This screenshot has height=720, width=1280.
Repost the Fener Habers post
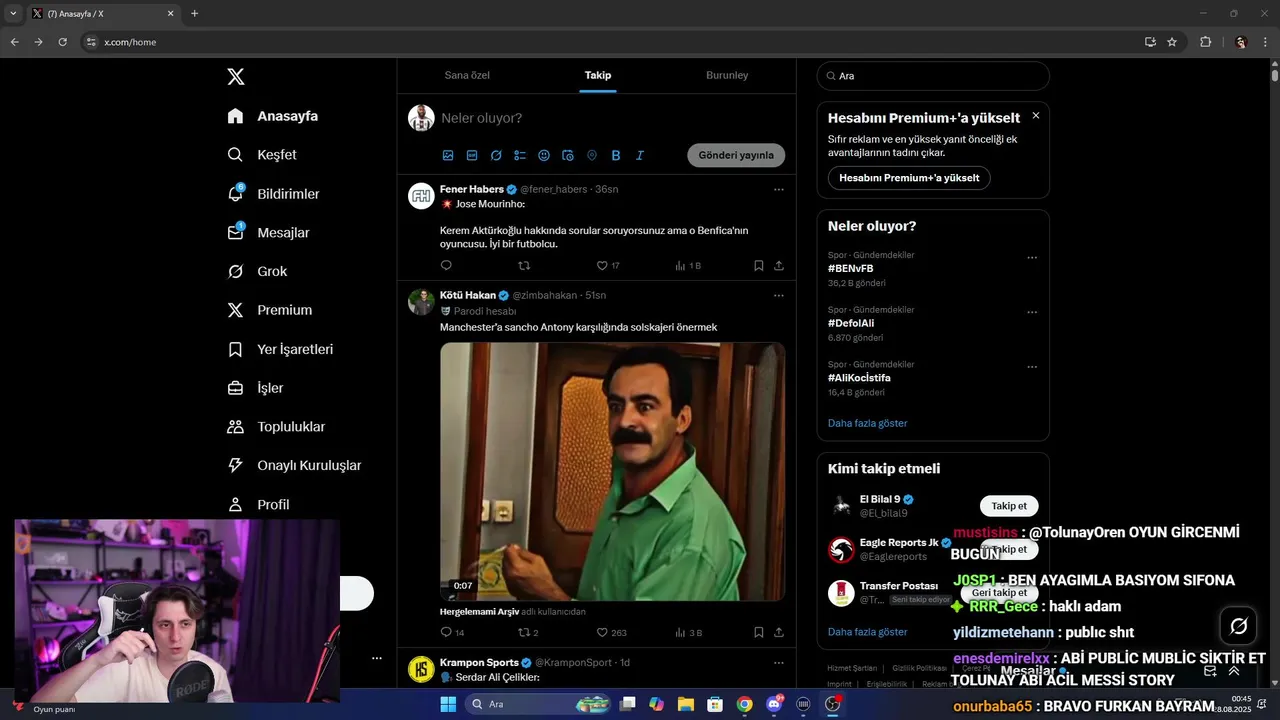[524, 266]
